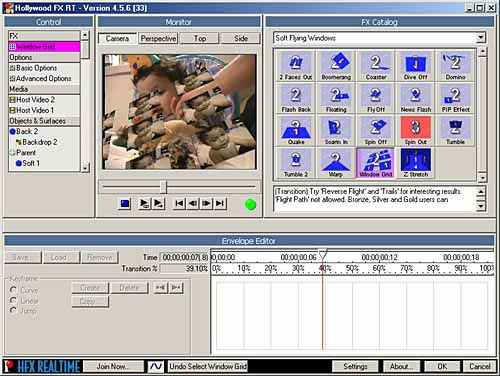
Task: Click the Time code input field
Action: point(184,257)
